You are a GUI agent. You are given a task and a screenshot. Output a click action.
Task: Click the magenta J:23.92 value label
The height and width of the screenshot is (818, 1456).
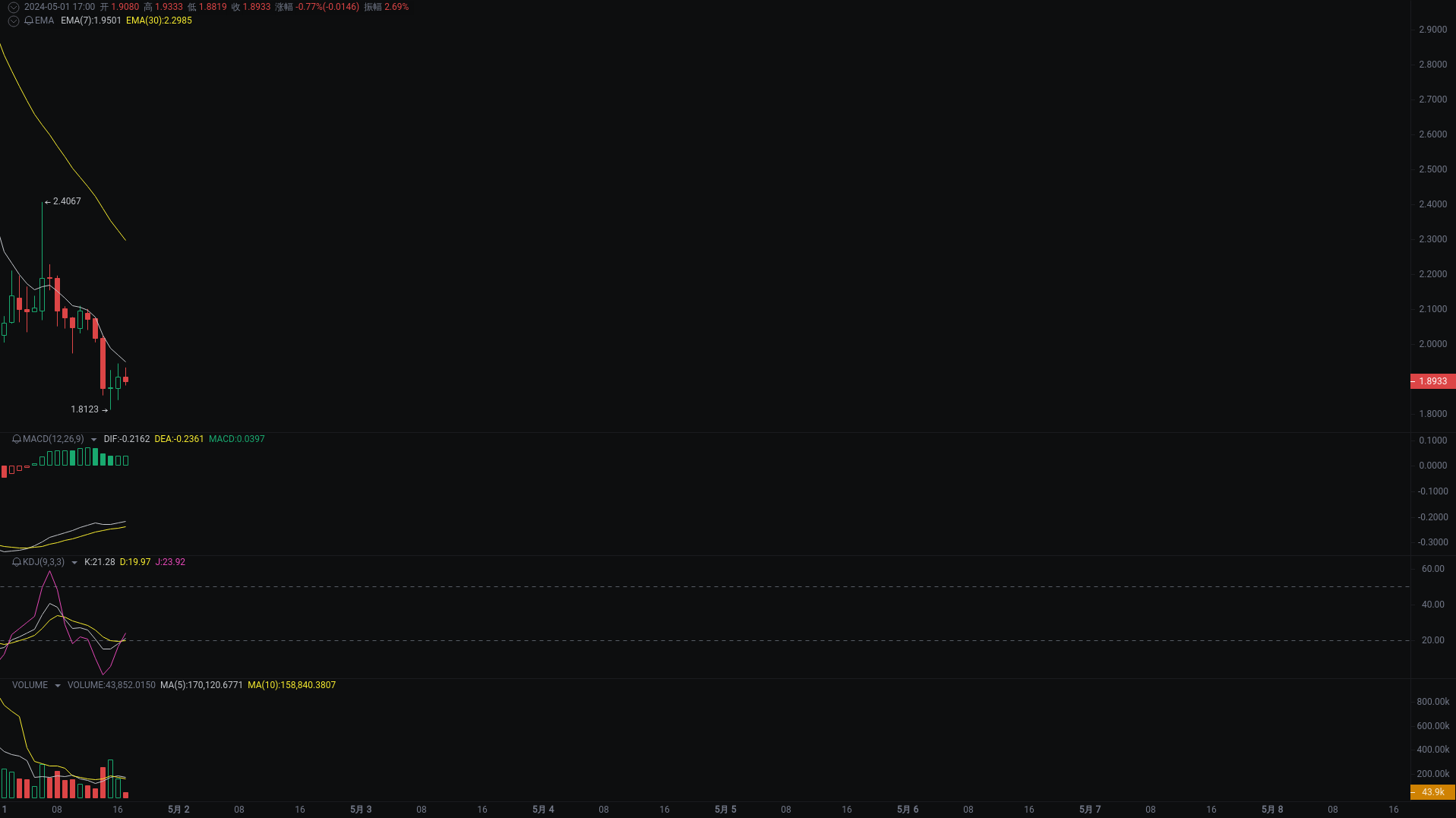(x=170, y=562)
